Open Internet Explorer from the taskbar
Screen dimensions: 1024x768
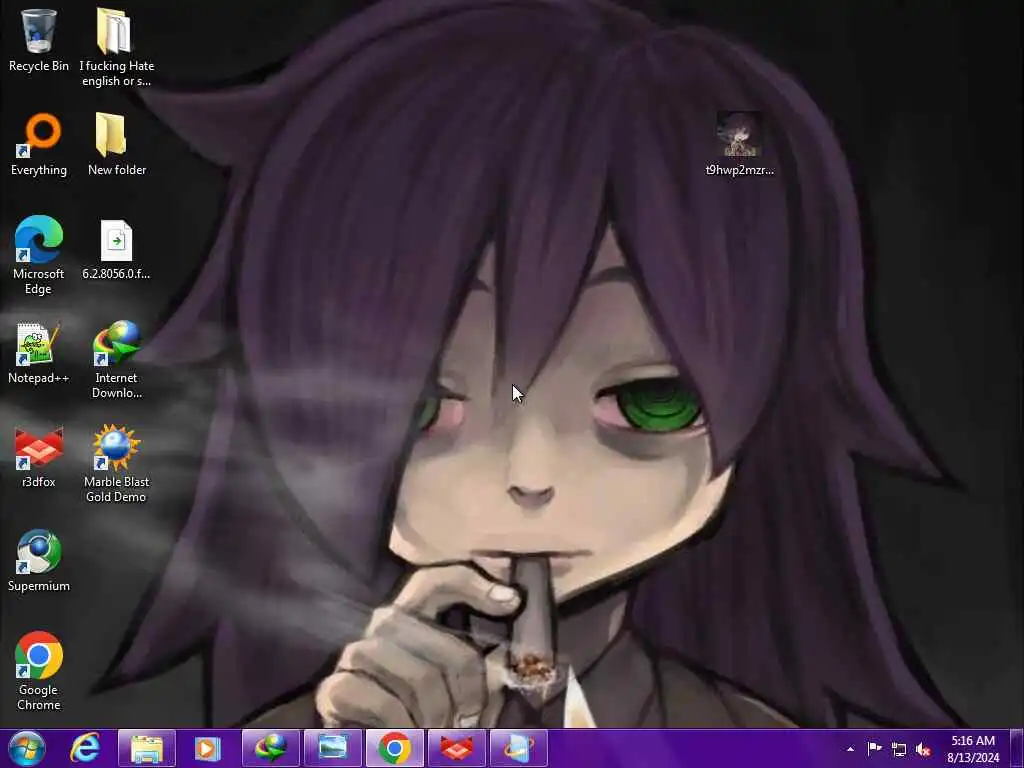(x=85, y=748)
